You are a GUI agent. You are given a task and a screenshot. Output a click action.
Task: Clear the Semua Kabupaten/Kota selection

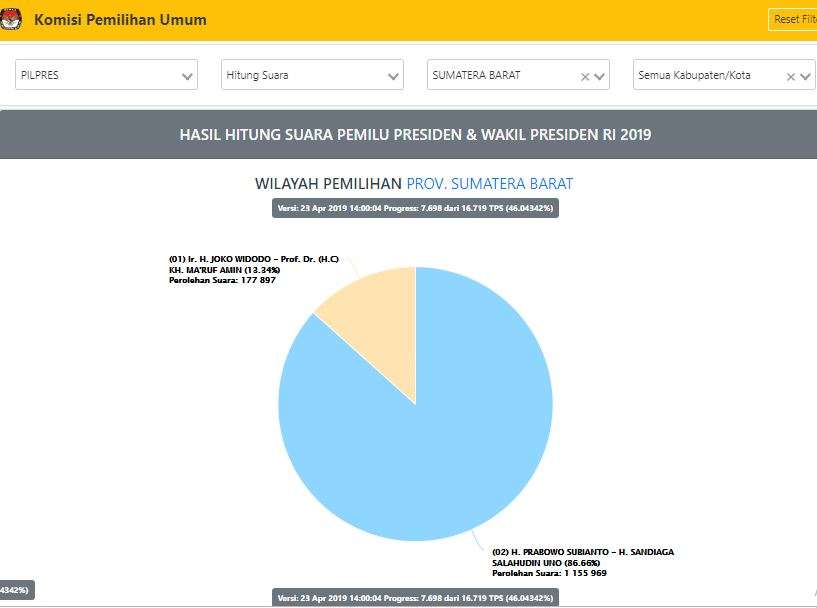tap(790, 77)
